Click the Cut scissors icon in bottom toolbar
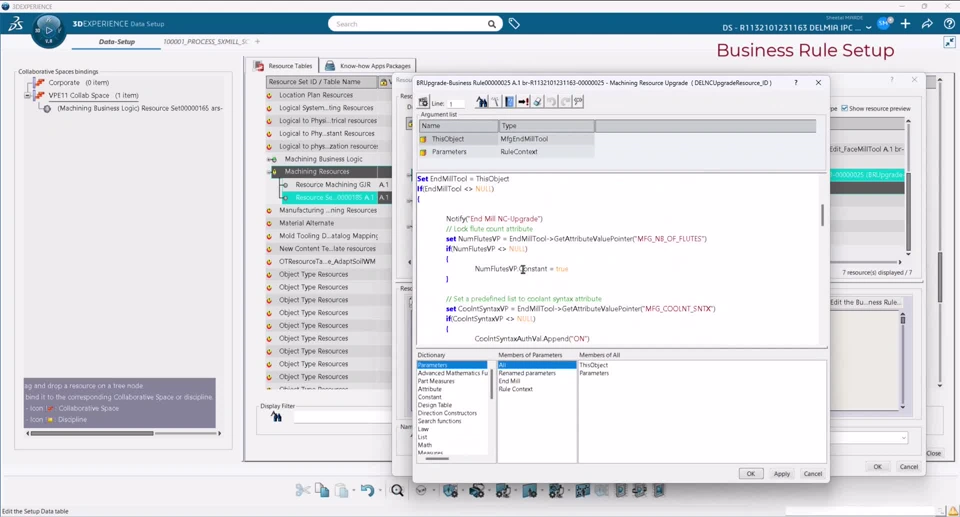This screenshot has width=960, height=517. pyautogui.click(x=302, y=490)
